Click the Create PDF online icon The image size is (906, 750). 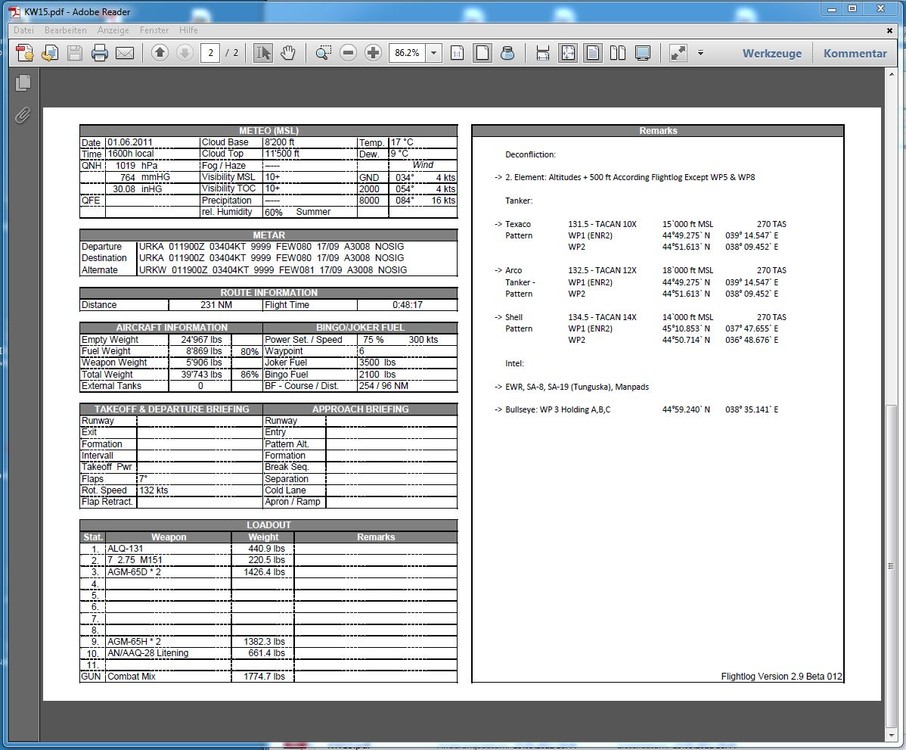point(24,53)
